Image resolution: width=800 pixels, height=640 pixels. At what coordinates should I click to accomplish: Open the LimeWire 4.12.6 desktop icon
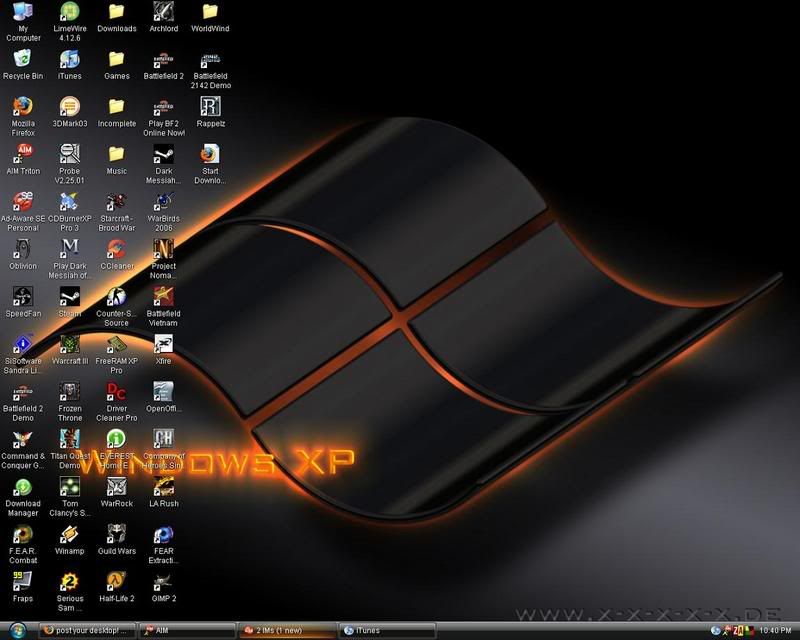coord(69,13)
